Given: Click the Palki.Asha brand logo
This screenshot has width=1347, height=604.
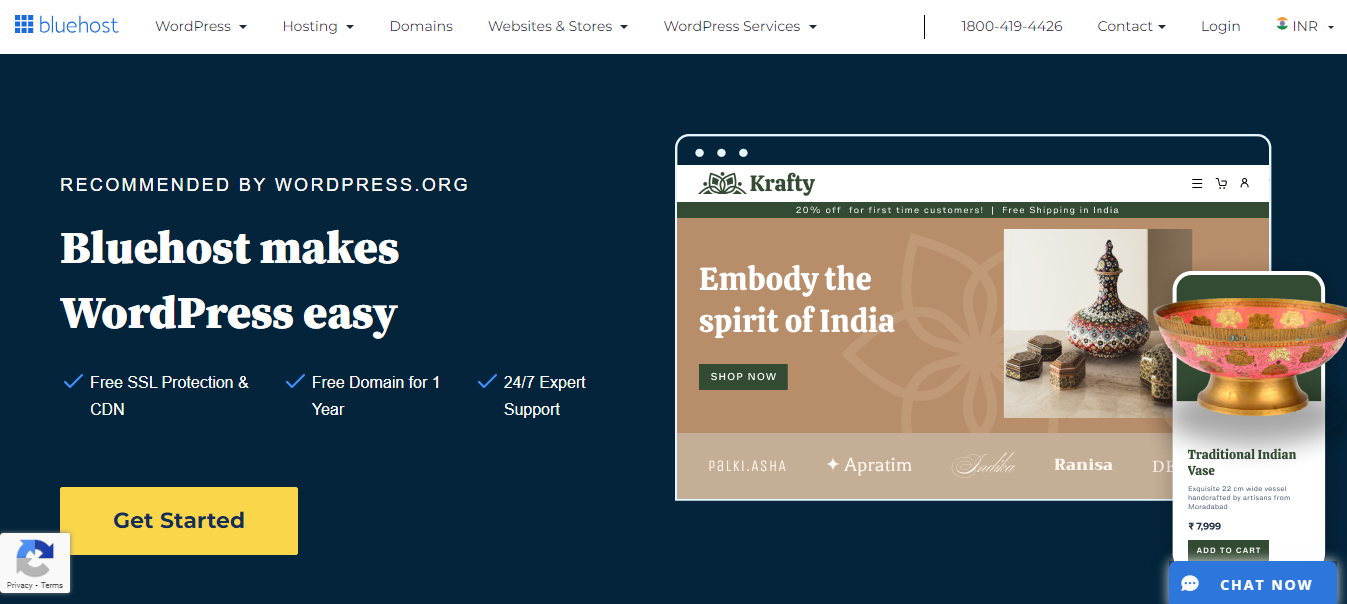Looking at the screenshot, I should click(x=747, y=465).
